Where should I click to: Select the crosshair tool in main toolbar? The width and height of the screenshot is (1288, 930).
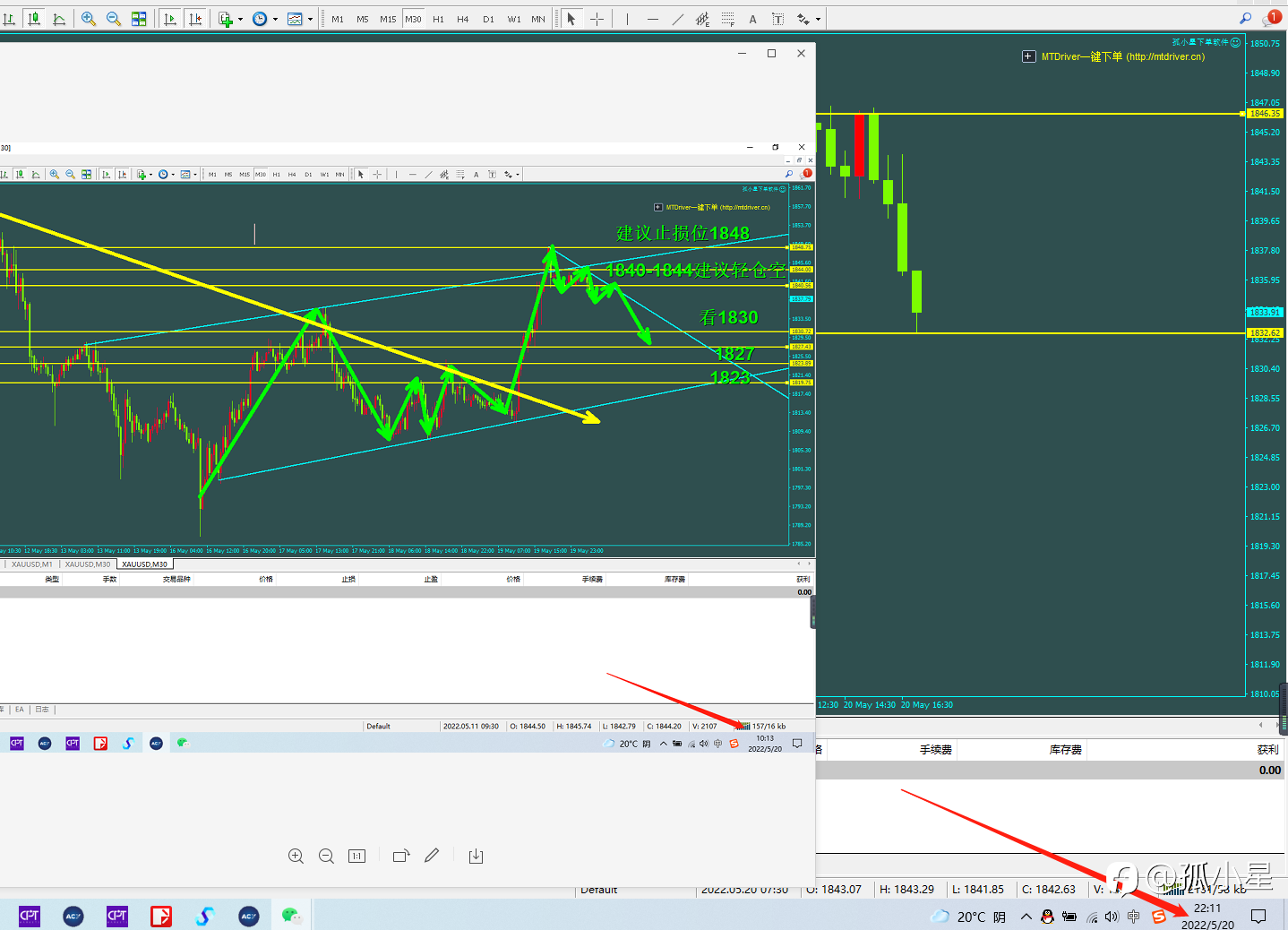[x=597, y=19]
